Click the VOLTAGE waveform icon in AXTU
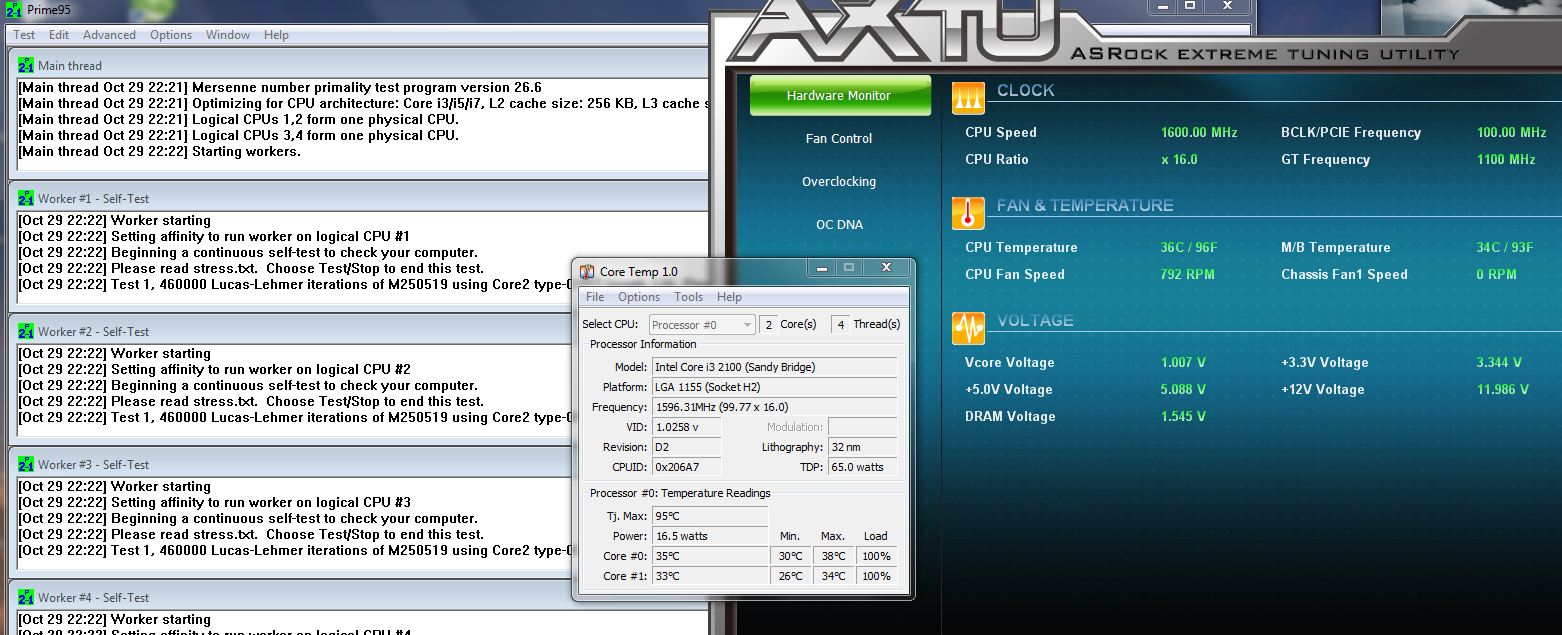 tap(968, 327)
